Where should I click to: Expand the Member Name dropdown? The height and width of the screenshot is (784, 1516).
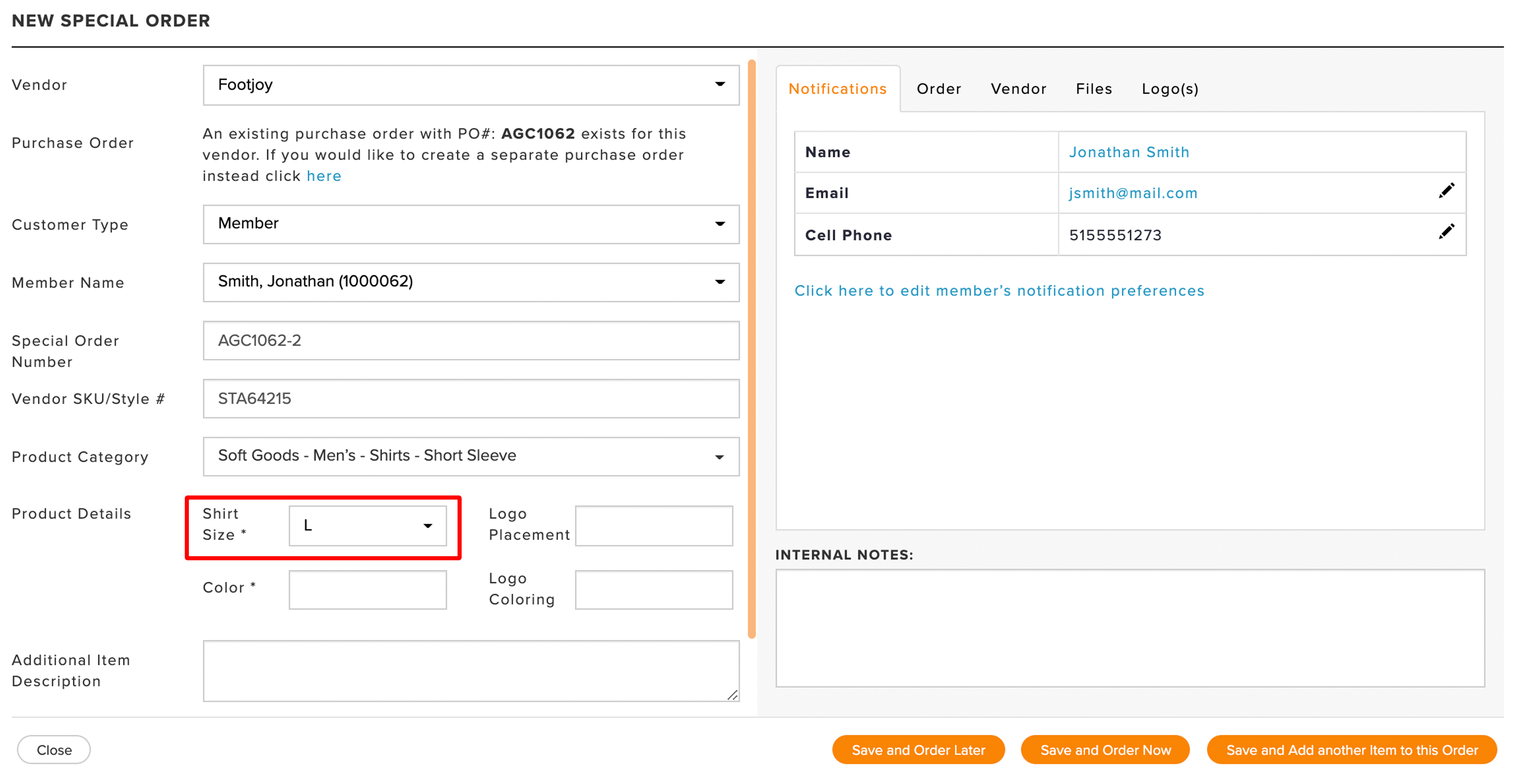[x=471, y=282]
